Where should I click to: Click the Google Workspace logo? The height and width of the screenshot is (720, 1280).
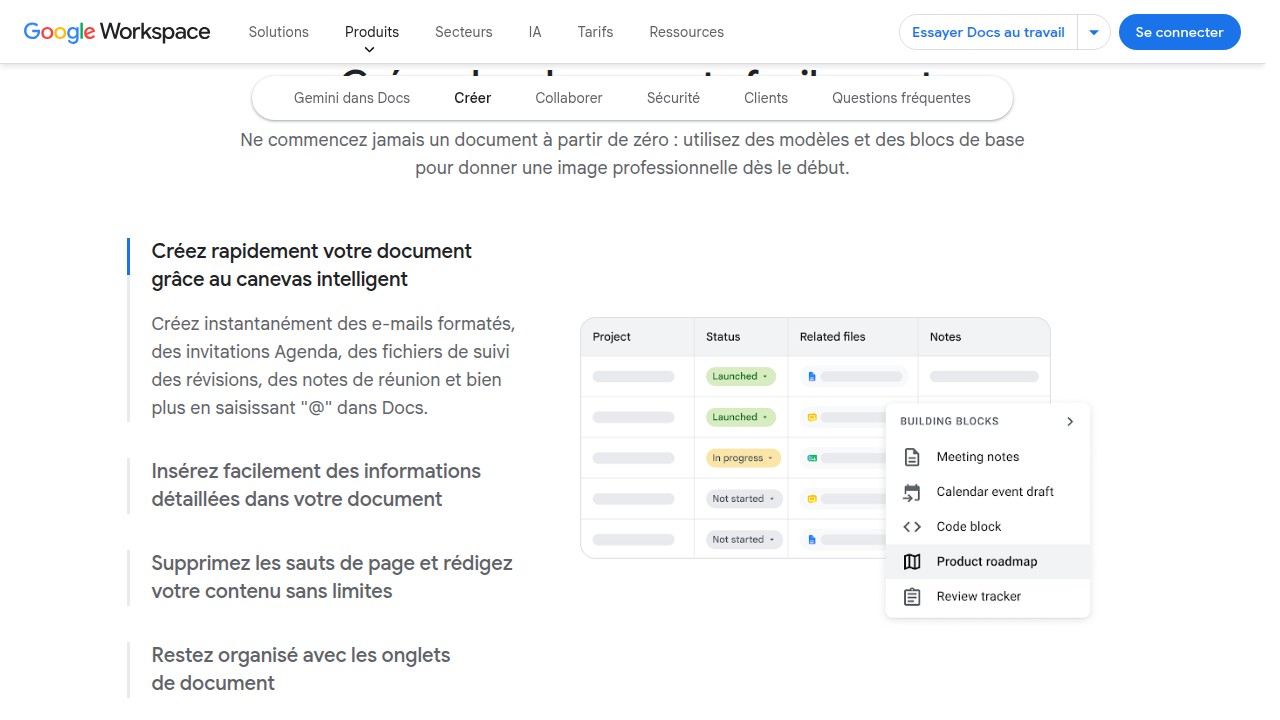pos(117,32)
